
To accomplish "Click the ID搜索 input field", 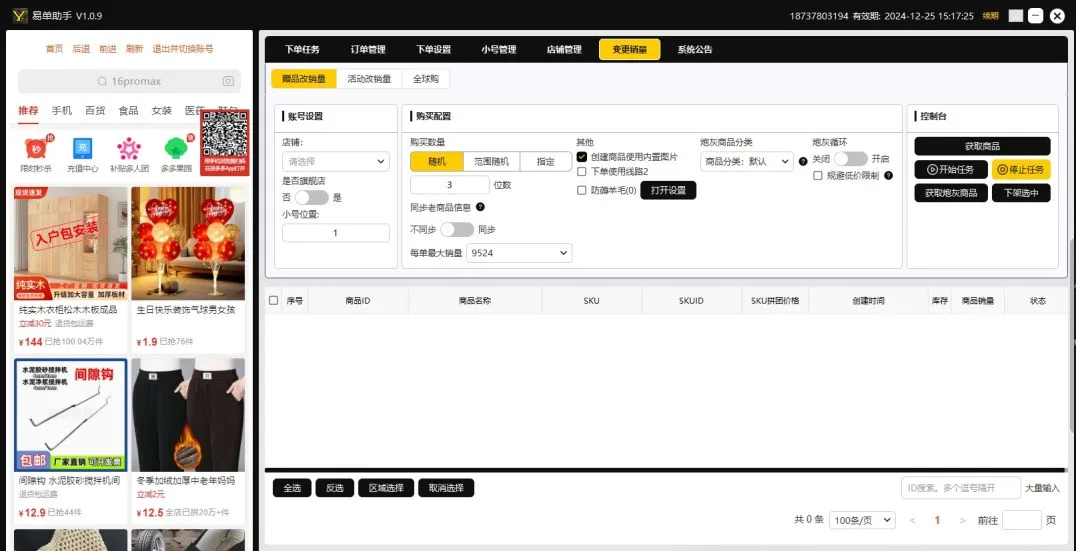I will (960, 488).
